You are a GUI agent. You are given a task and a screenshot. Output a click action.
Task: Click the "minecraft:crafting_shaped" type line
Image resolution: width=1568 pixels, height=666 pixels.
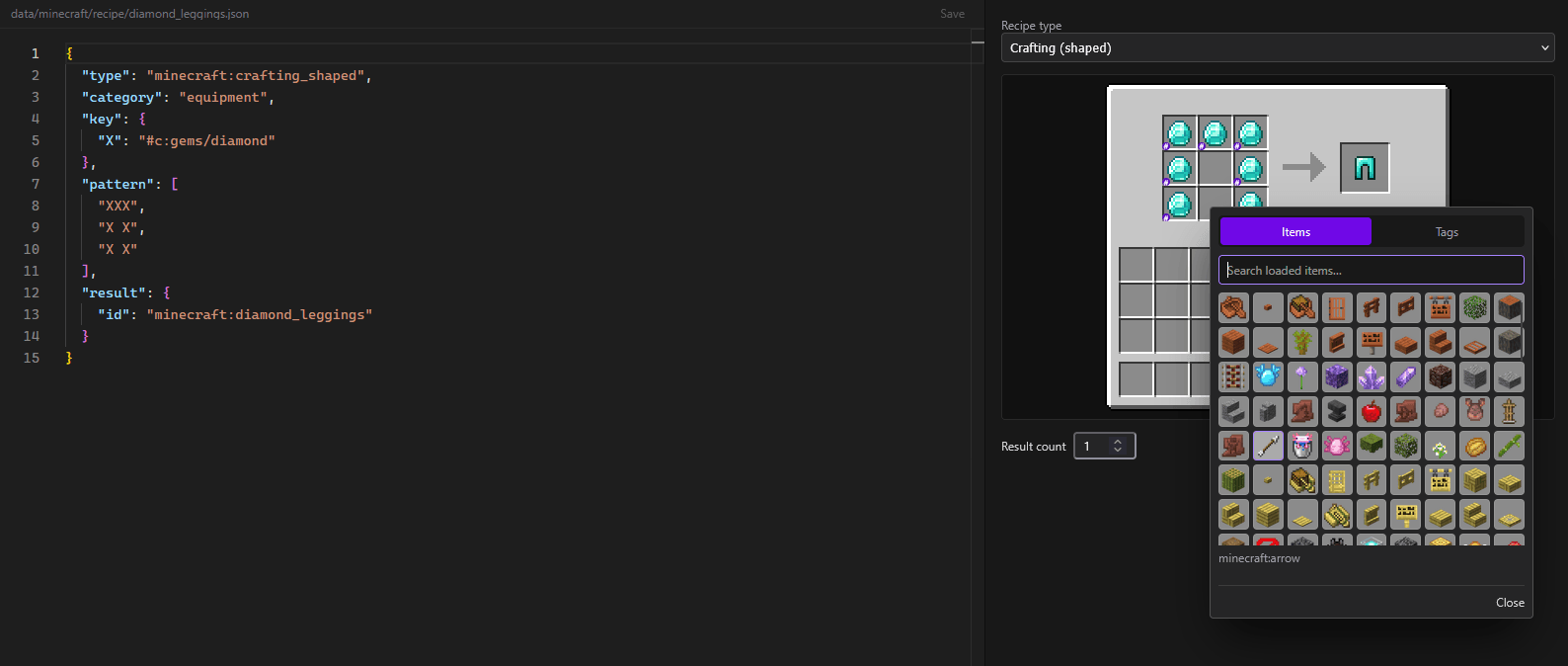(227, 75)
